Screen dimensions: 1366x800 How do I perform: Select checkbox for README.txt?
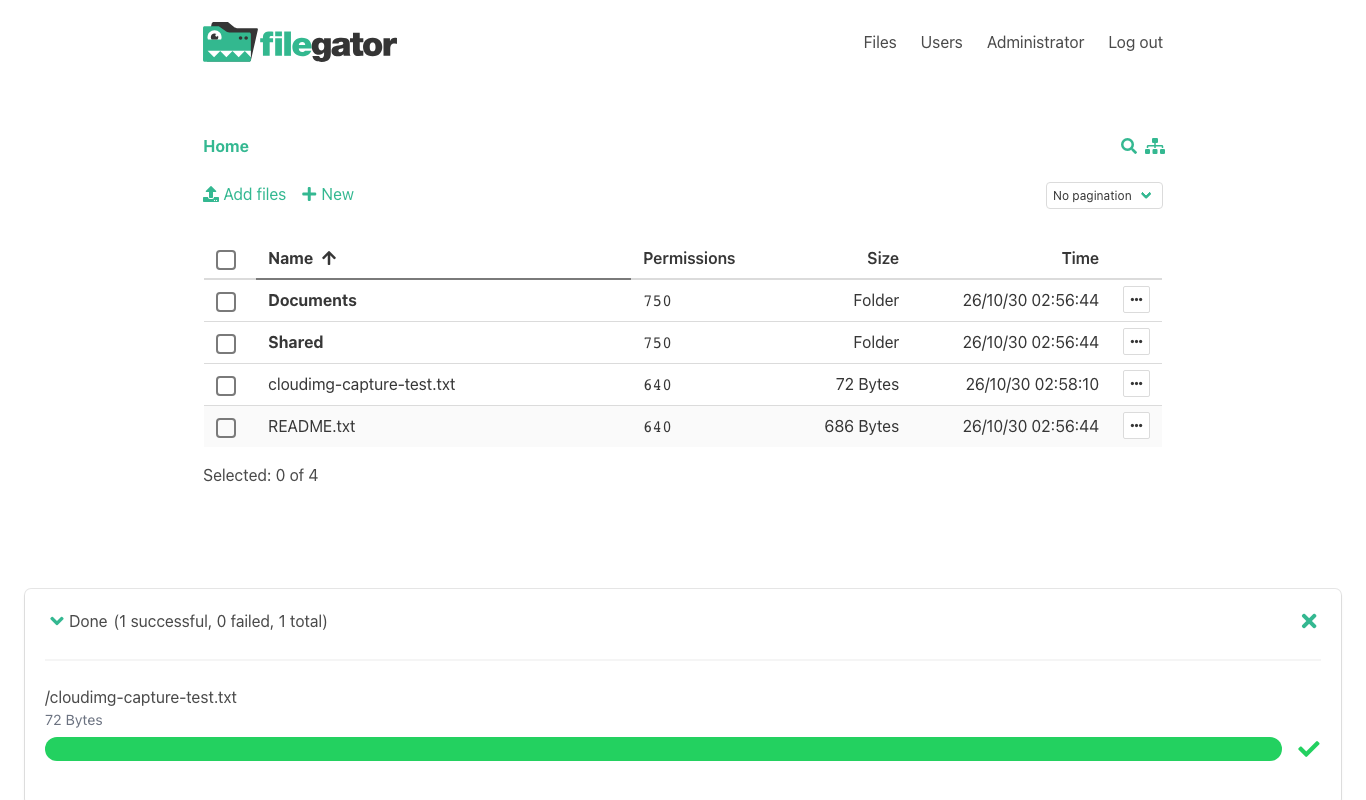tap(226, 428)
